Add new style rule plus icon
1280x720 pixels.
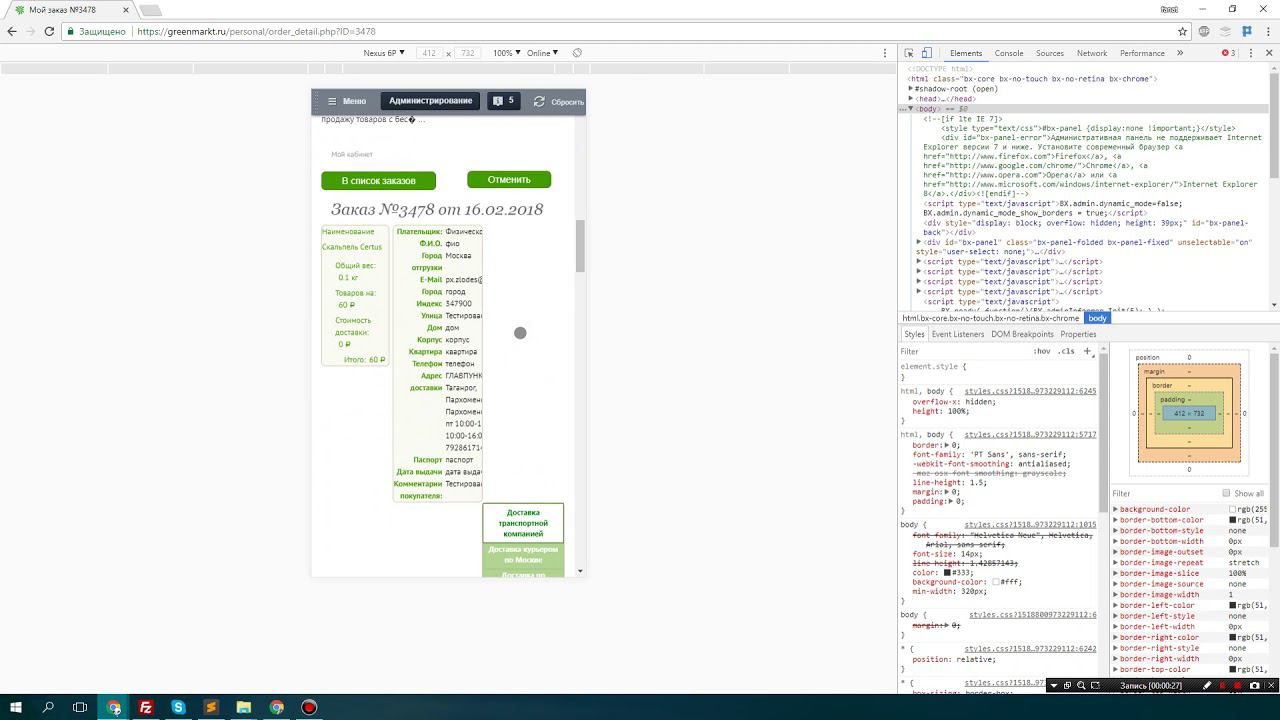tap(1087, 351)
